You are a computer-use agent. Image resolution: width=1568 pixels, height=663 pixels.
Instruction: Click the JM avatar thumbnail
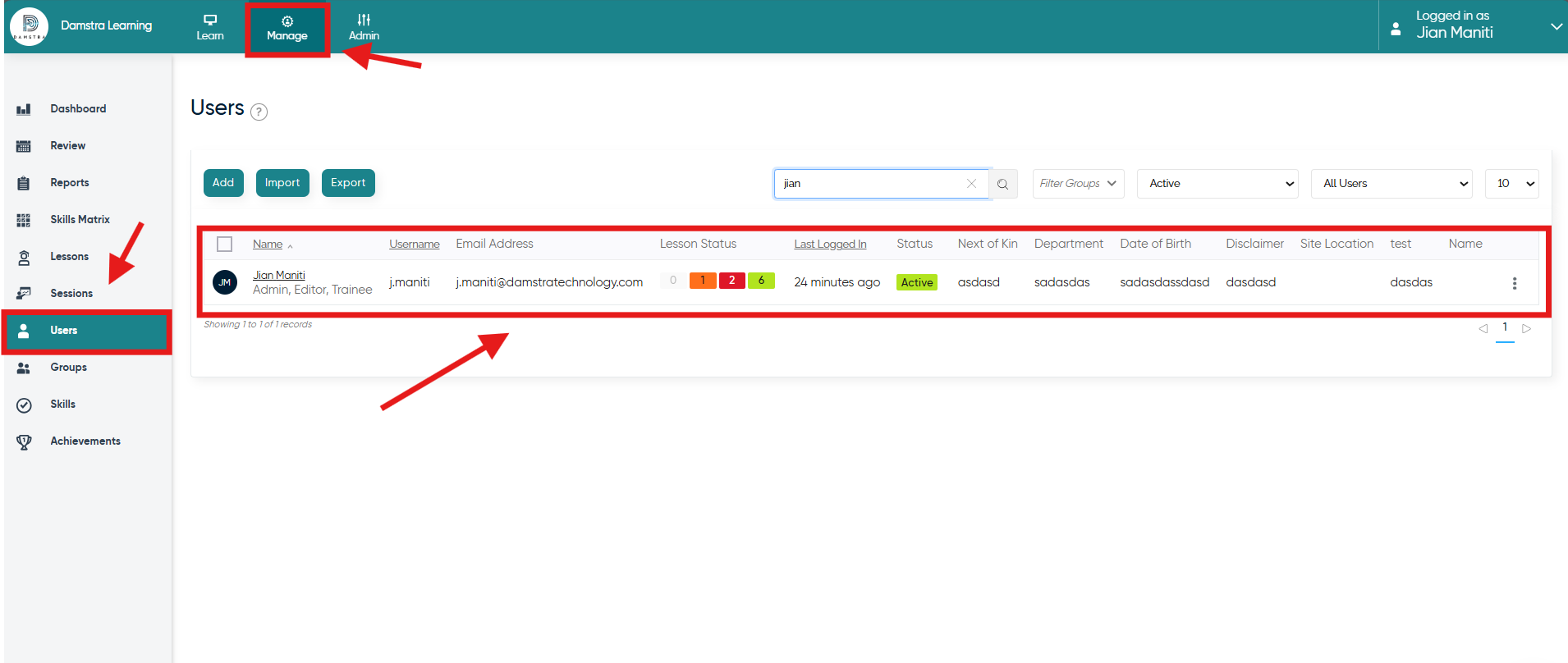pyautogui.click(x=225, y=282)
